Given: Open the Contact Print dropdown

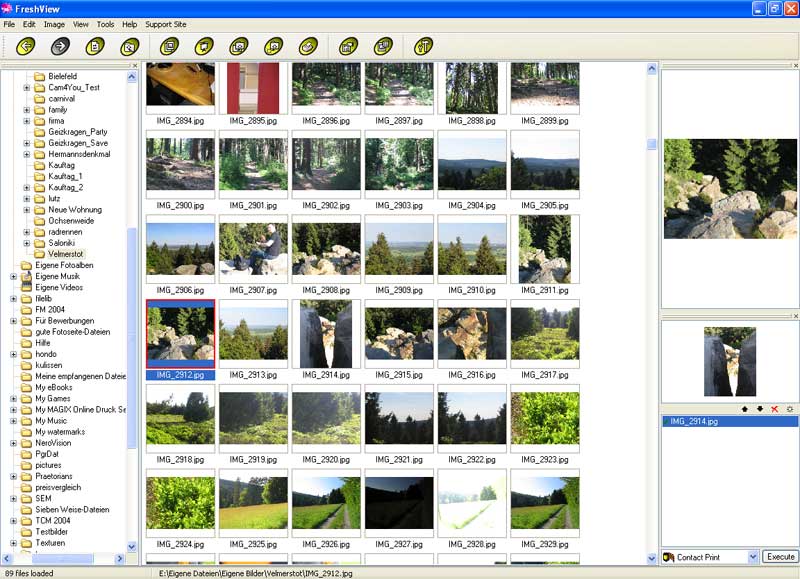Looking at the screenshot, I should (752, 557).
